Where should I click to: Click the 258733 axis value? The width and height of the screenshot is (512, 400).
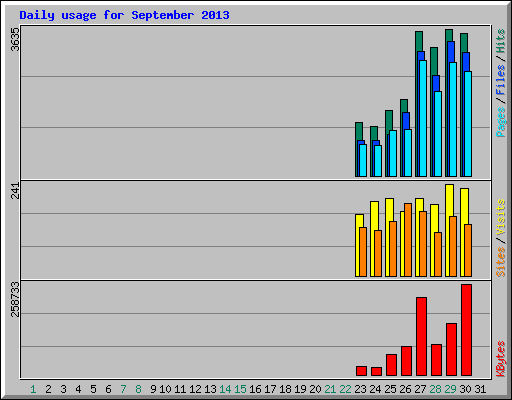click(15, 299)
